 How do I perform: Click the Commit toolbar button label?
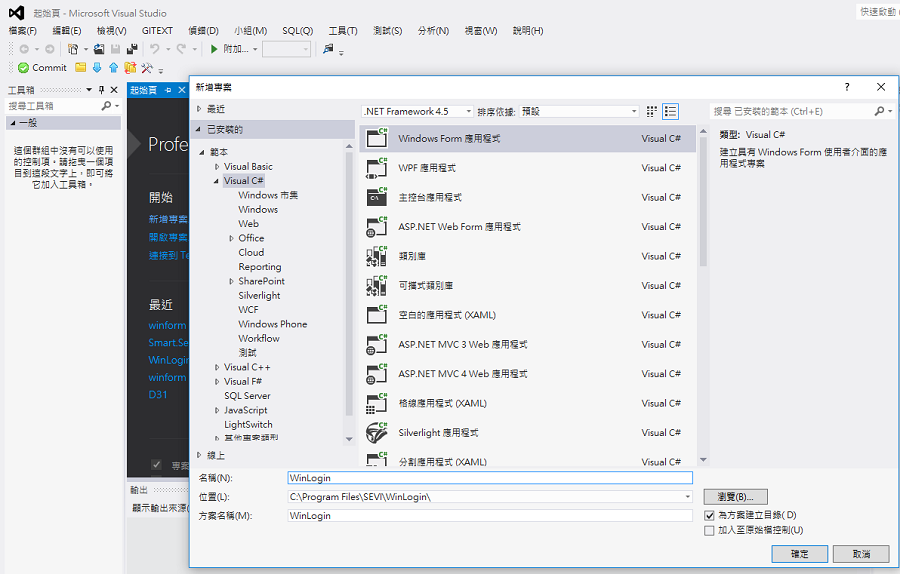point(49,68)
